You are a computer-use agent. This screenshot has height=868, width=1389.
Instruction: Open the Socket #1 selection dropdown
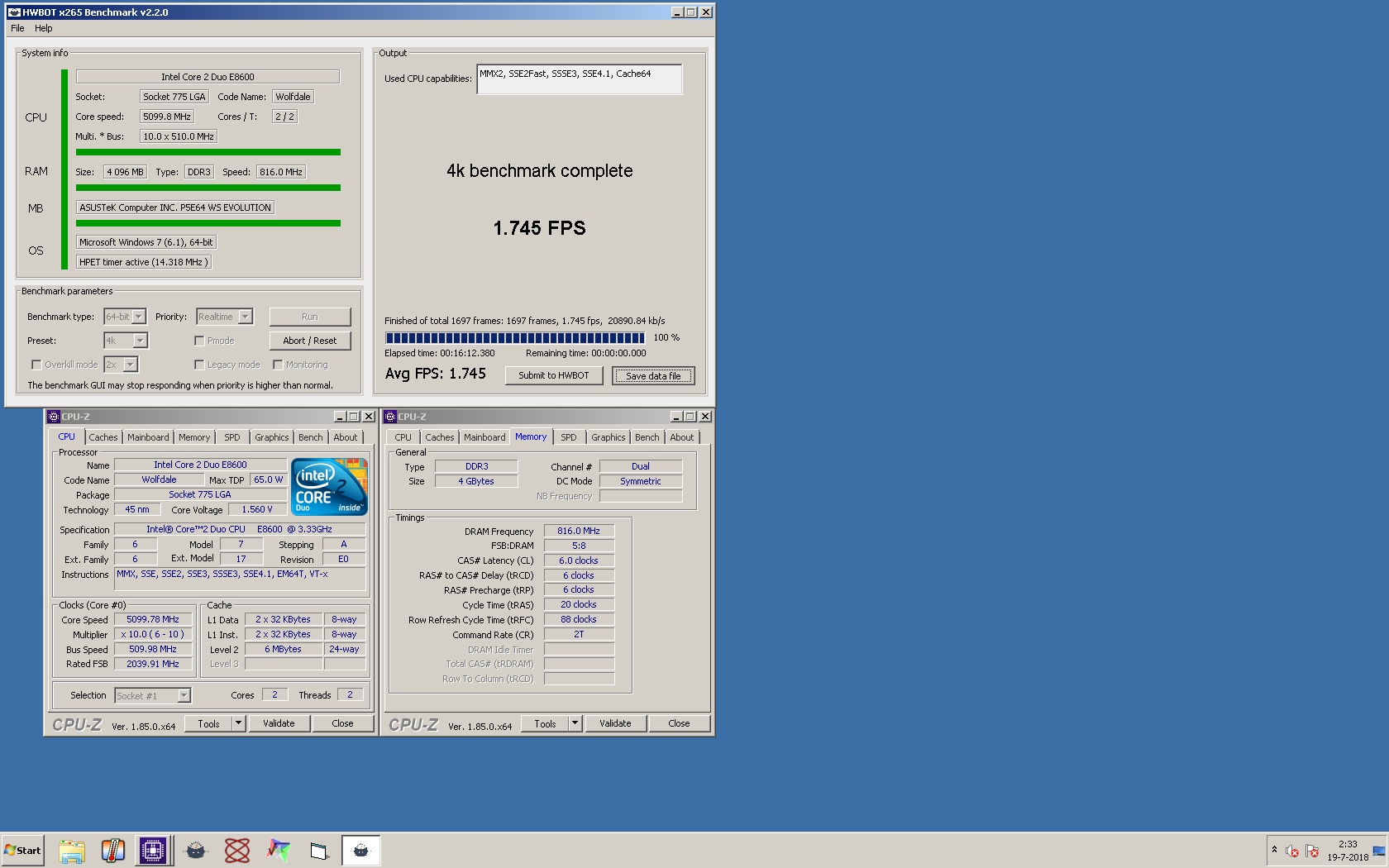(x=152, y=696)
